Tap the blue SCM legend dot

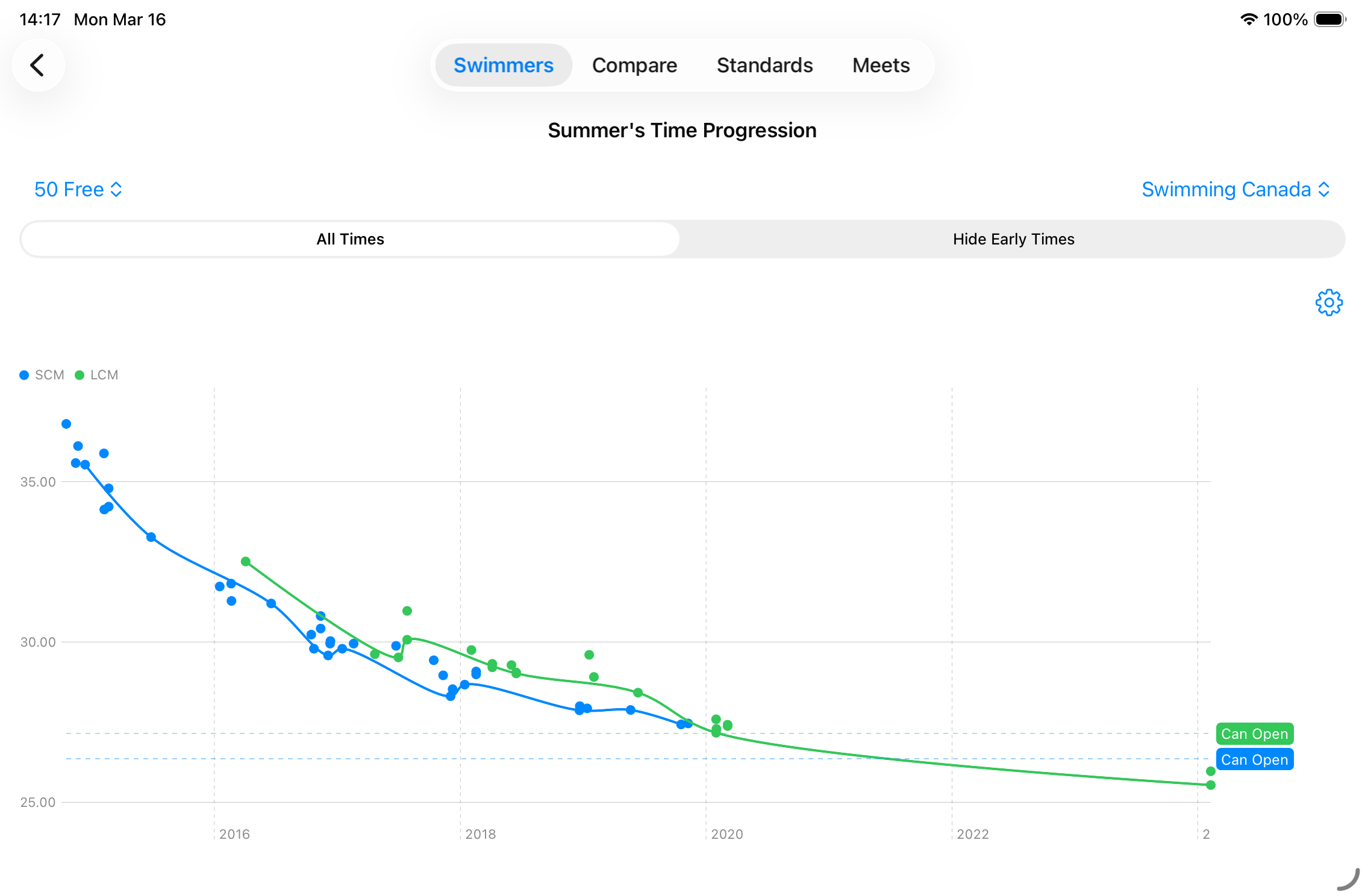tap(24, 375)
